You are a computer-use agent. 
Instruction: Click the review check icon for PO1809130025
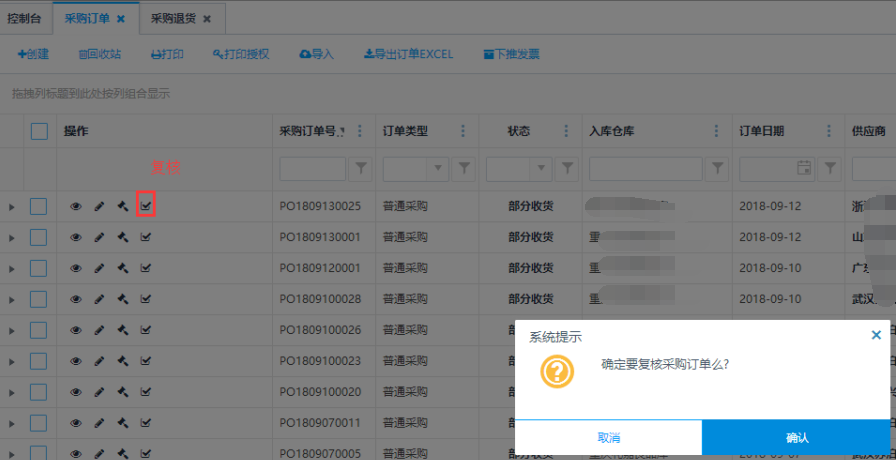coord(146,206)
